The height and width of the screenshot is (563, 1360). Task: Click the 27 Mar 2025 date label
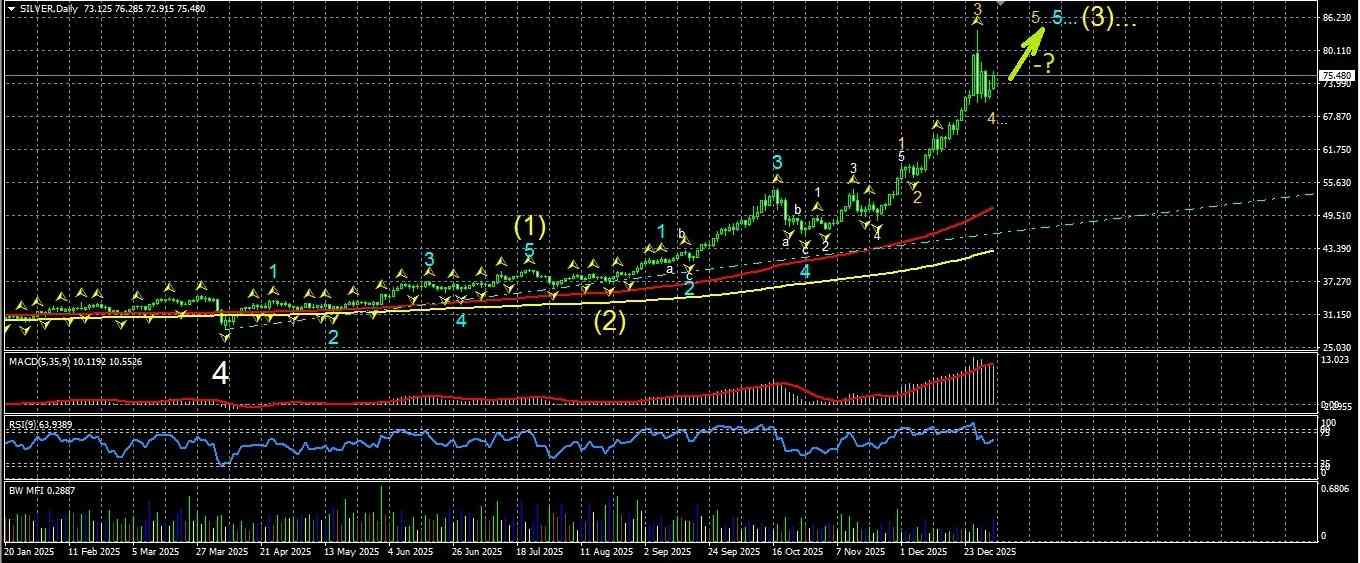(222, 551)
